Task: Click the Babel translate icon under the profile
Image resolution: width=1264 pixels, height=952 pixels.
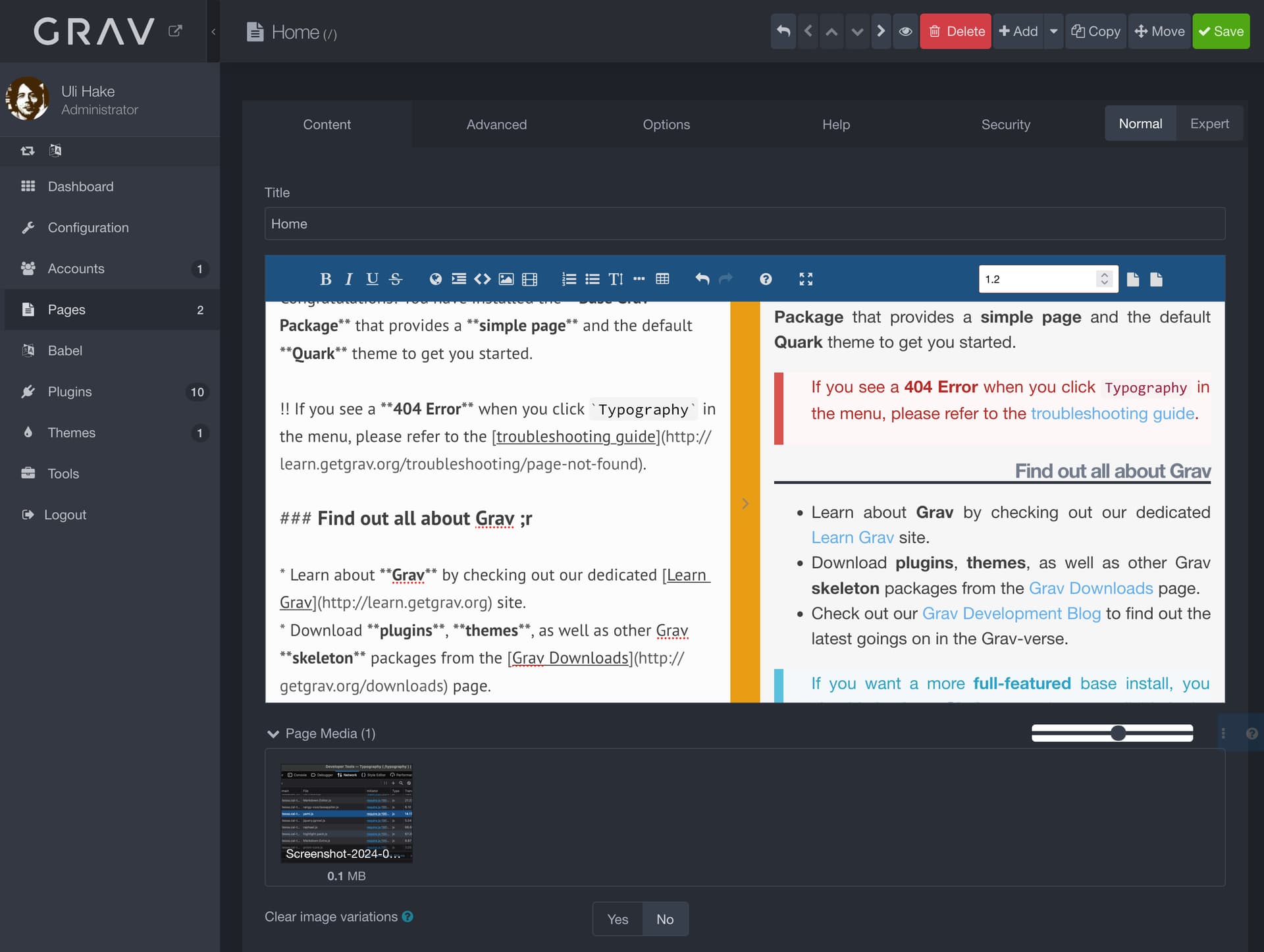Action: click(55, 151)
